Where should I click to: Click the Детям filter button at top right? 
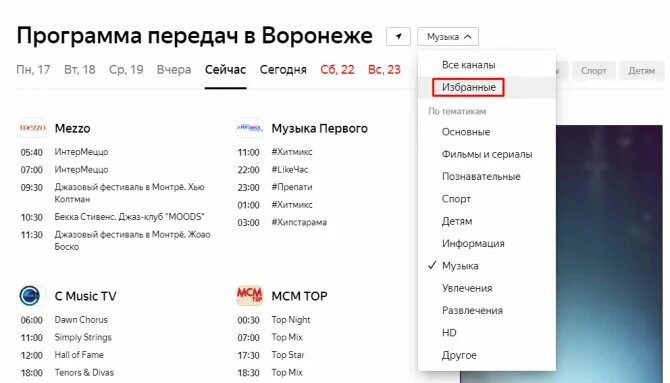coord(641,71)
